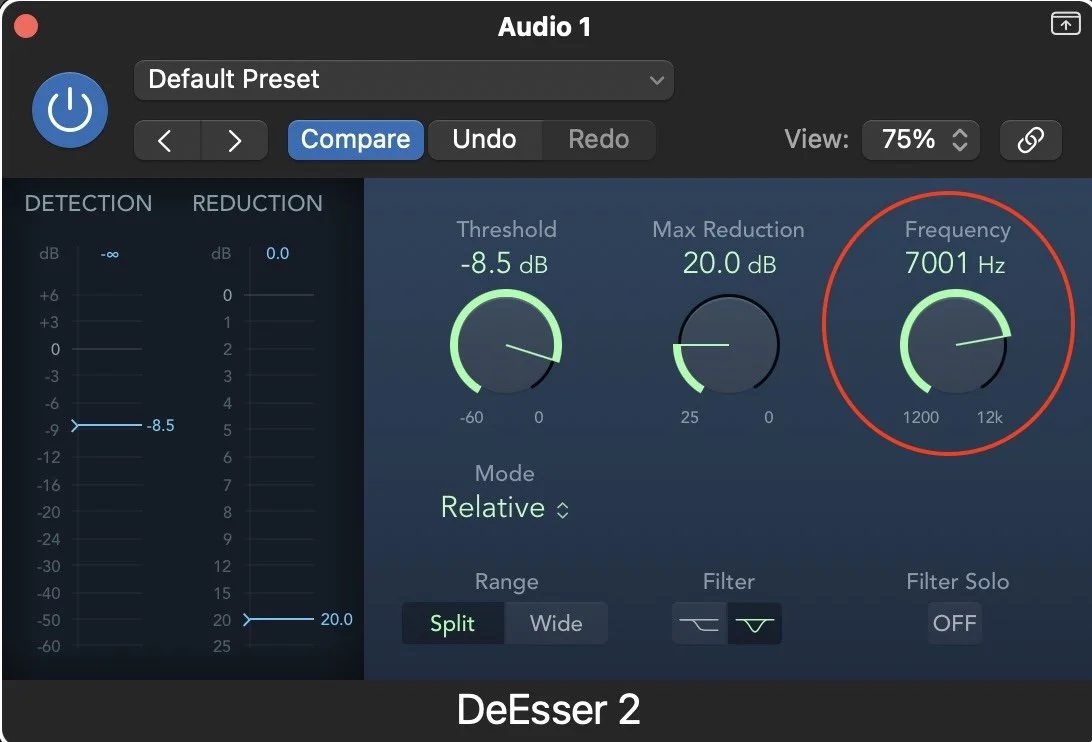Load the next preset with right arrow
The height and width of the screenshot is (742, 1092).
tap(234, 140)
